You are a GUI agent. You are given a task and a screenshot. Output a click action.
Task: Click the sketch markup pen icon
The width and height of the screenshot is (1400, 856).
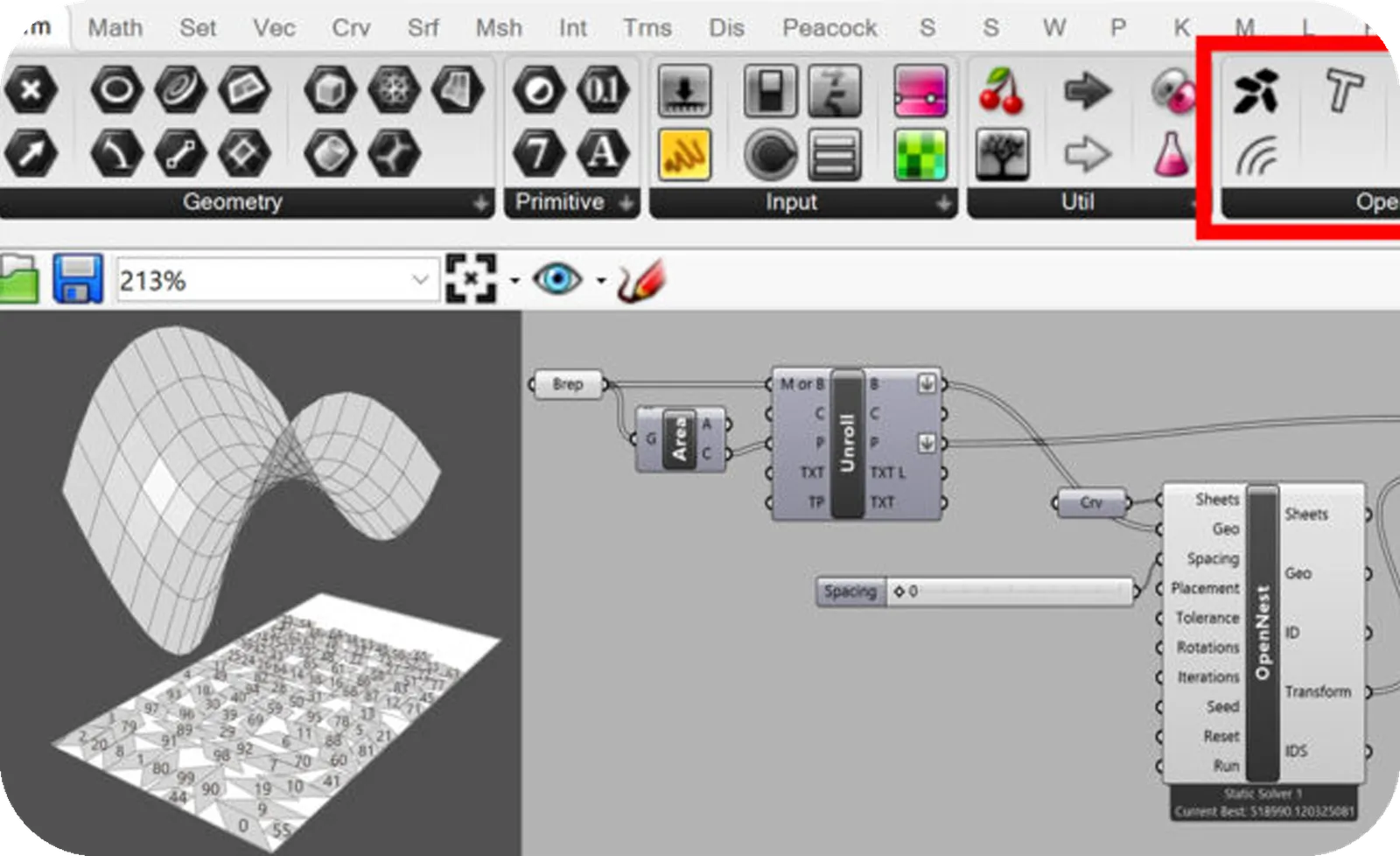(x=640, y=281)
